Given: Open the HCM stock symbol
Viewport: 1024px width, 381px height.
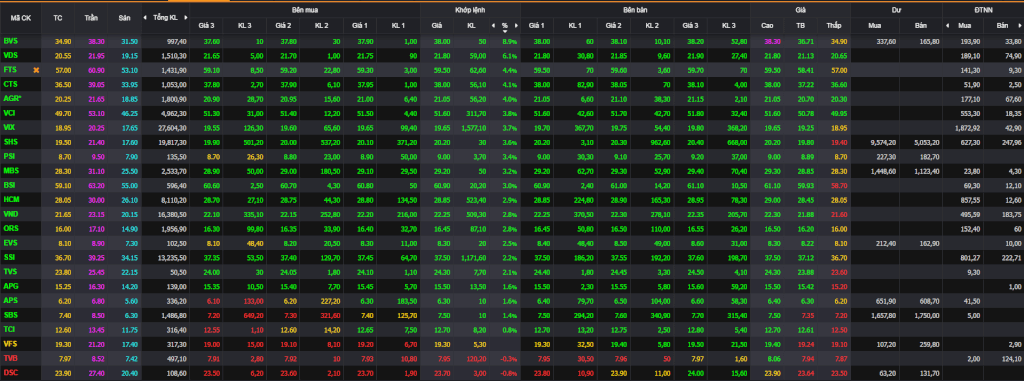Looking at the screenshot, I should coord(11,199).
